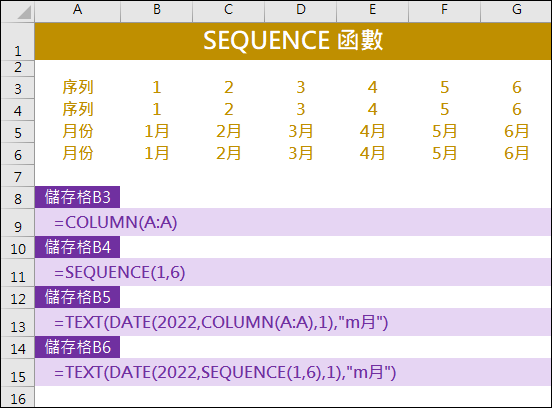This screenshot has height=408, width=552.
Task: Click the 儲存格B4 label cell
Action: 77,247
